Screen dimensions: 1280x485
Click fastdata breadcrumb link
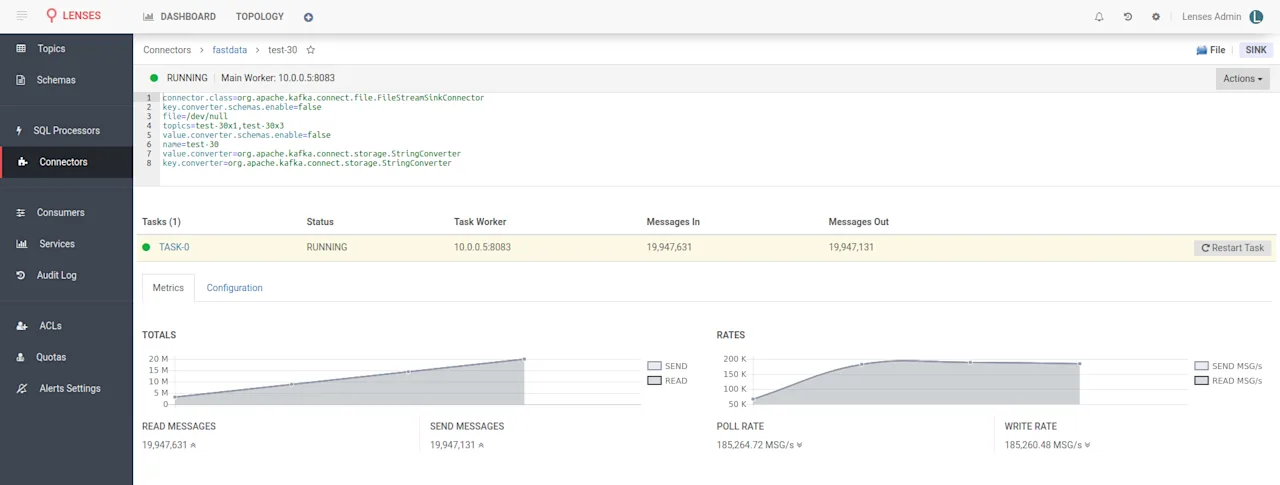pyautogui.click(x=230, y=50)
